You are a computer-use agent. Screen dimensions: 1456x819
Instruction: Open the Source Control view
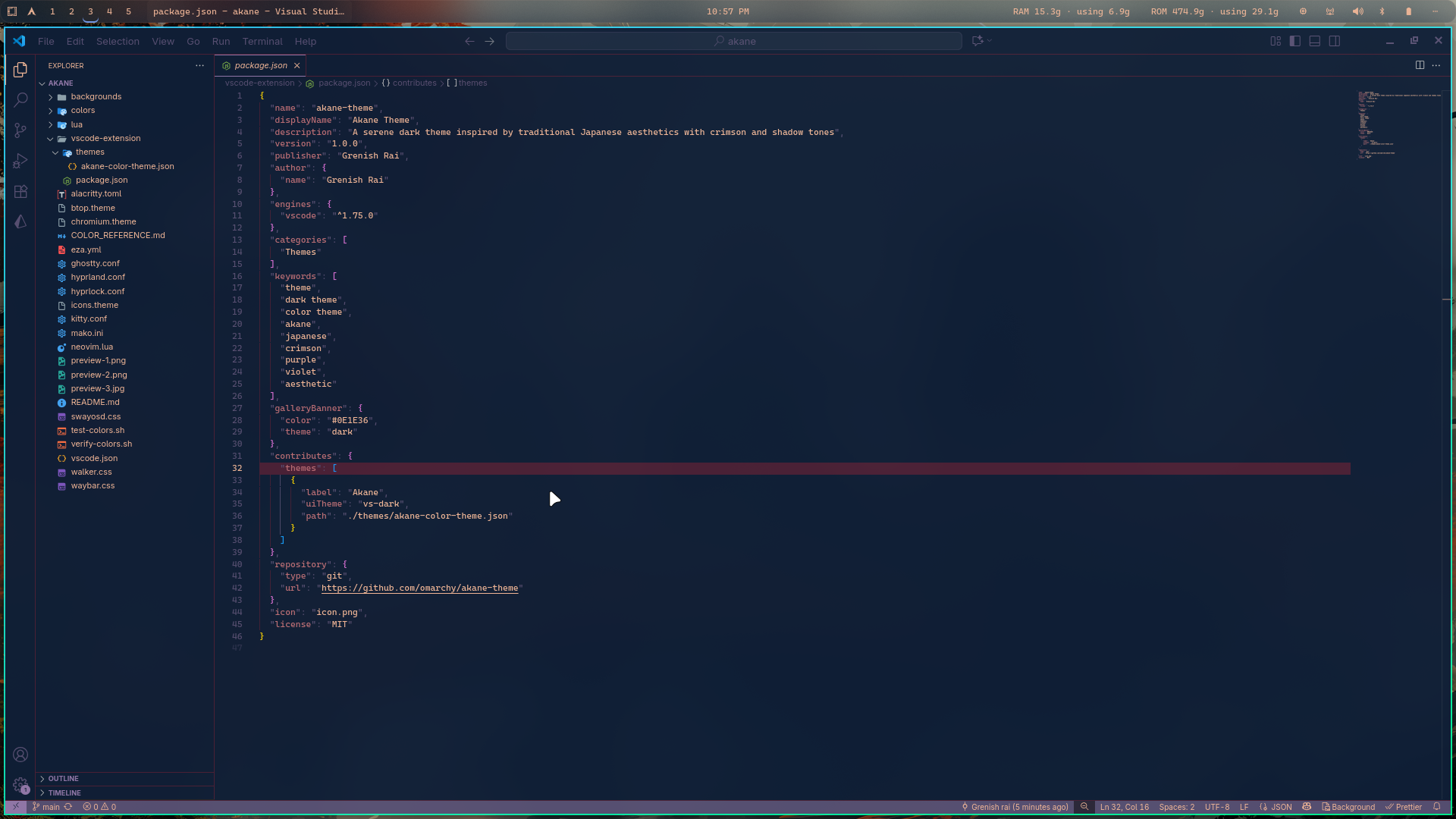(21, 130)
